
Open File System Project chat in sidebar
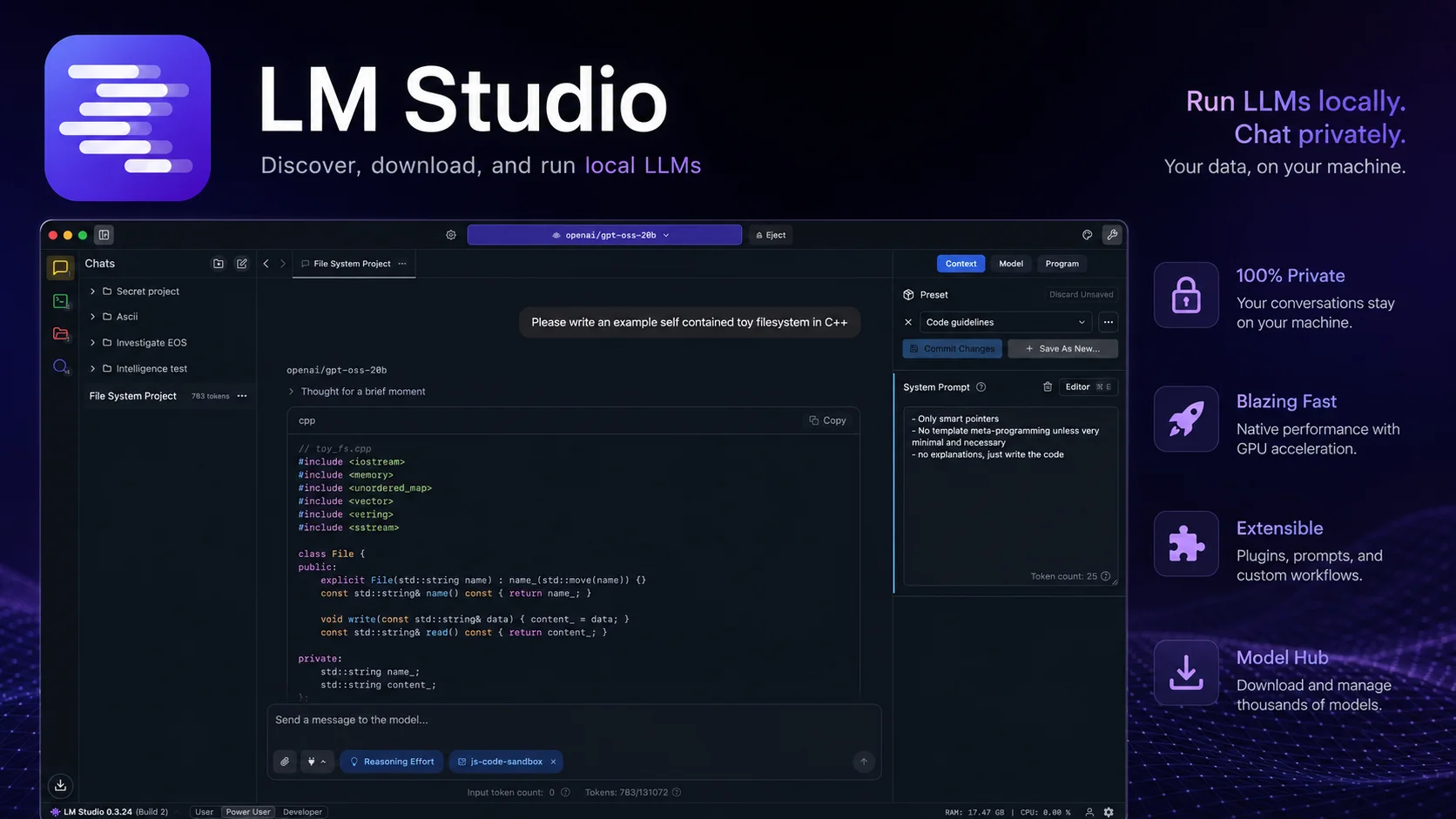[168, 396]
